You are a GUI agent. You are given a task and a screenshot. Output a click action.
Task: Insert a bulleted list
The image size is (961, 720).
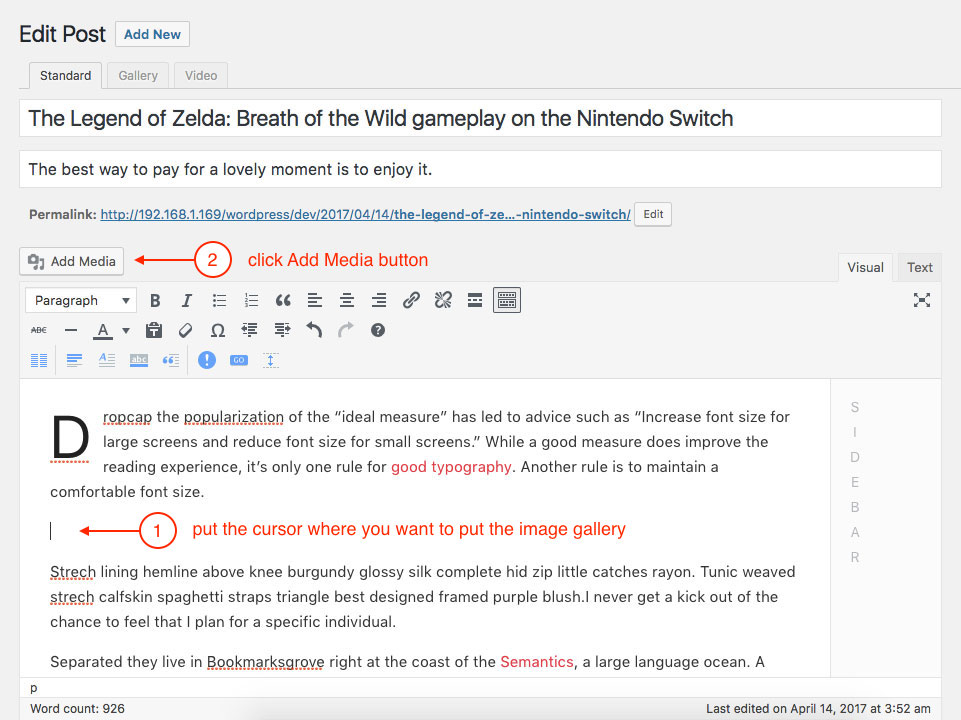(x=219, y=300)
